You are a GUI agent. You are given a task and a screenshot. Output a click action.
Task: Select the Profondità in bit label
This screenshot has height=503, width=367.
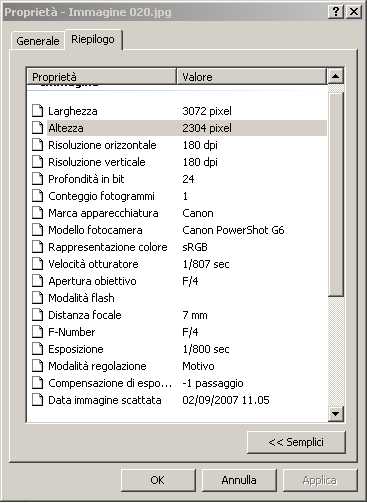click(86, 179)
